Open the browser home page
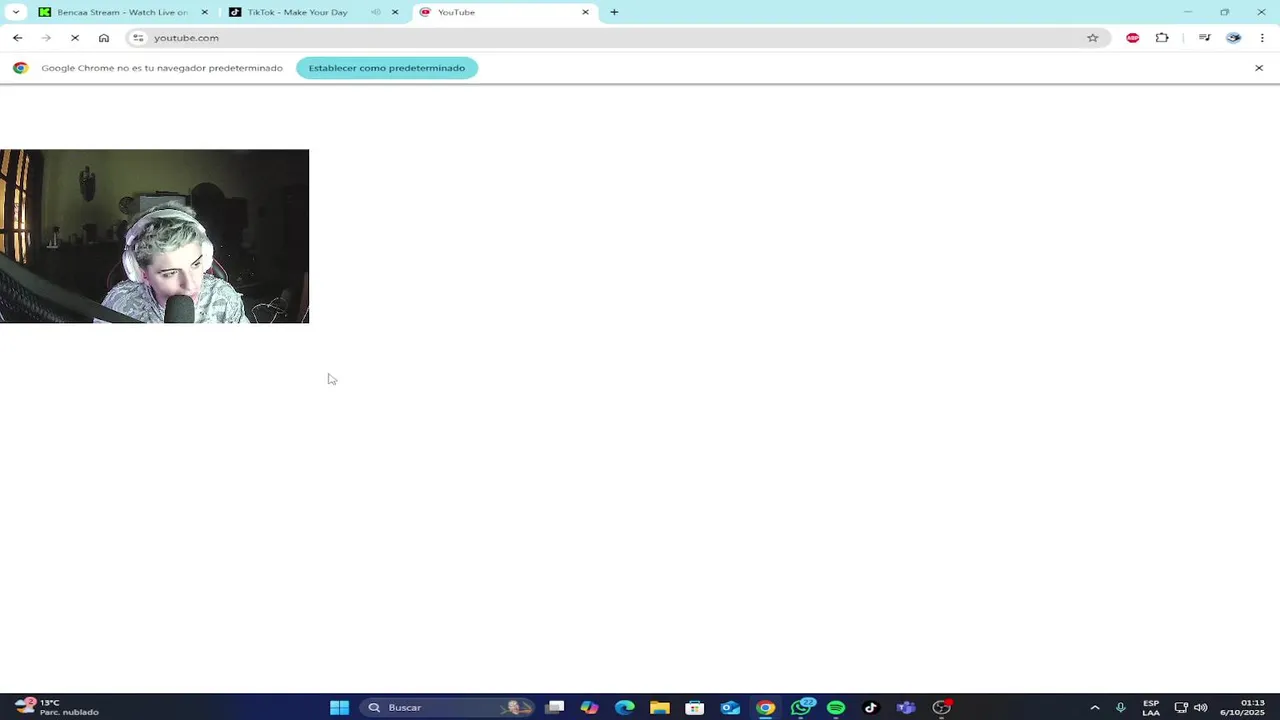This screenshot has width=1280, height=720. [104, 38]
